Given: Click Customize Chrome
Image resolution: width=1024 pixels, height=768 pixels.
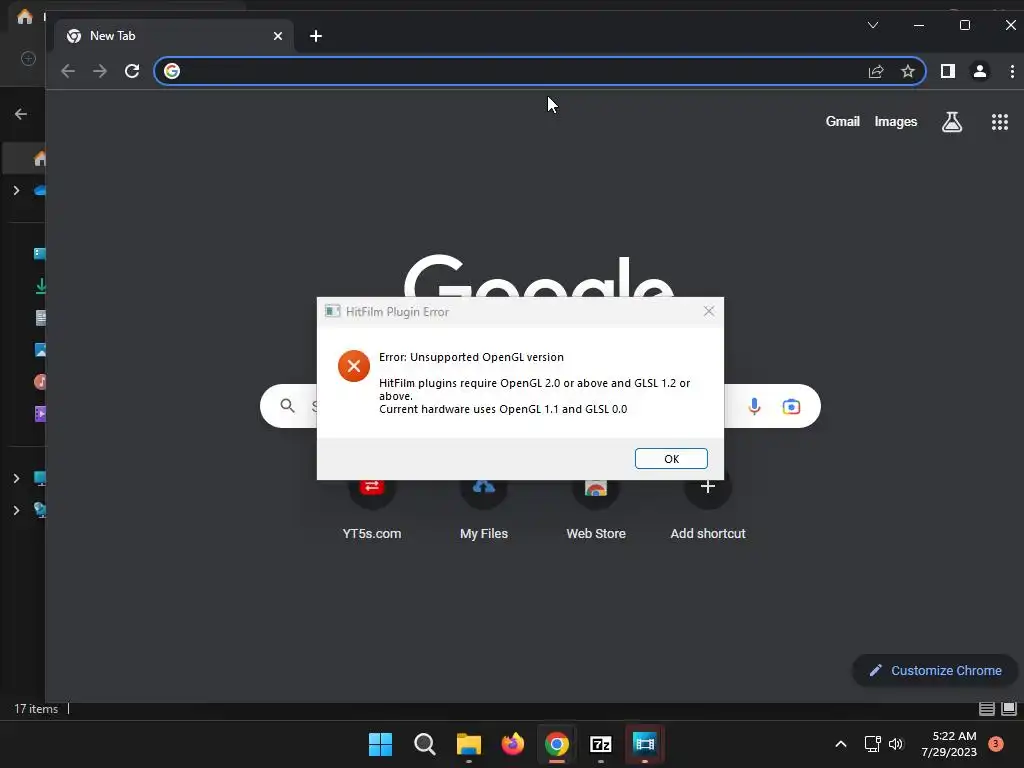Looking at the screenshot, I should (935, 671).
